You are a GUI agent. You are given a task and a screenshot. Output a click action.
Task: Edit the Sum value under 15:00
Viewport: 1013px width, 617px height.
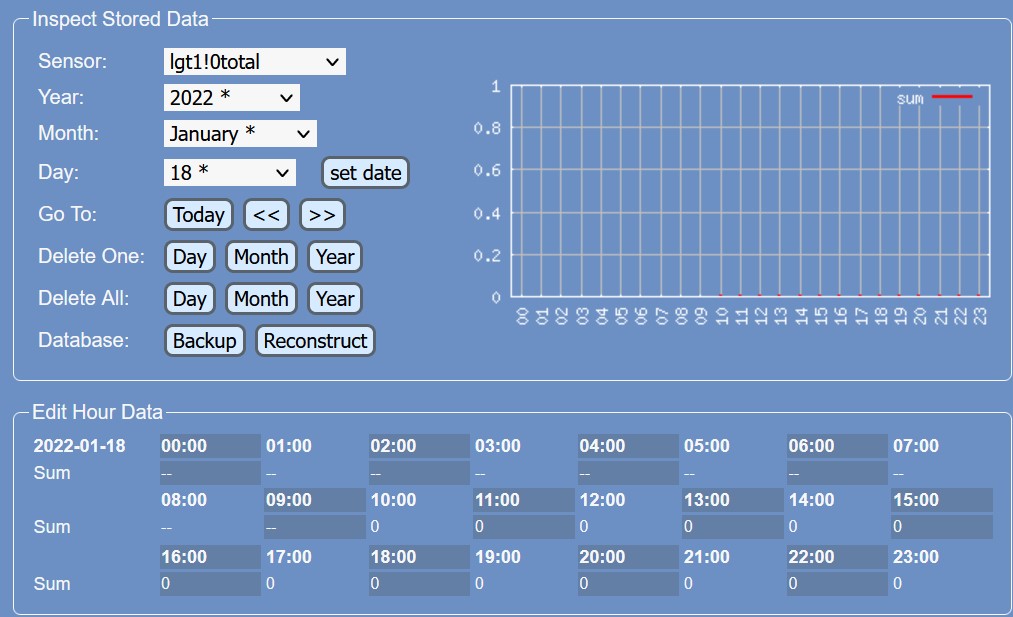(942, 527)
